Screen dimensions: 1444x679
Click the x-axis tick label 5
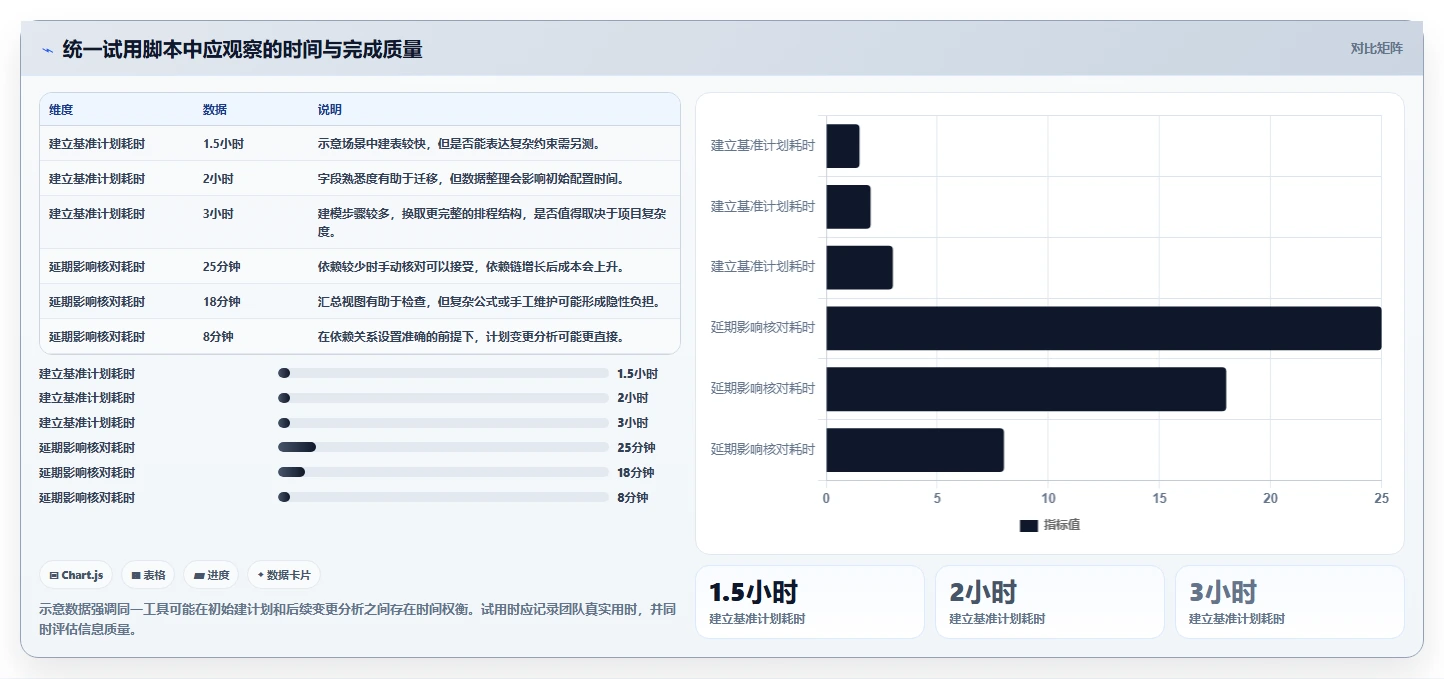(937, 498)
